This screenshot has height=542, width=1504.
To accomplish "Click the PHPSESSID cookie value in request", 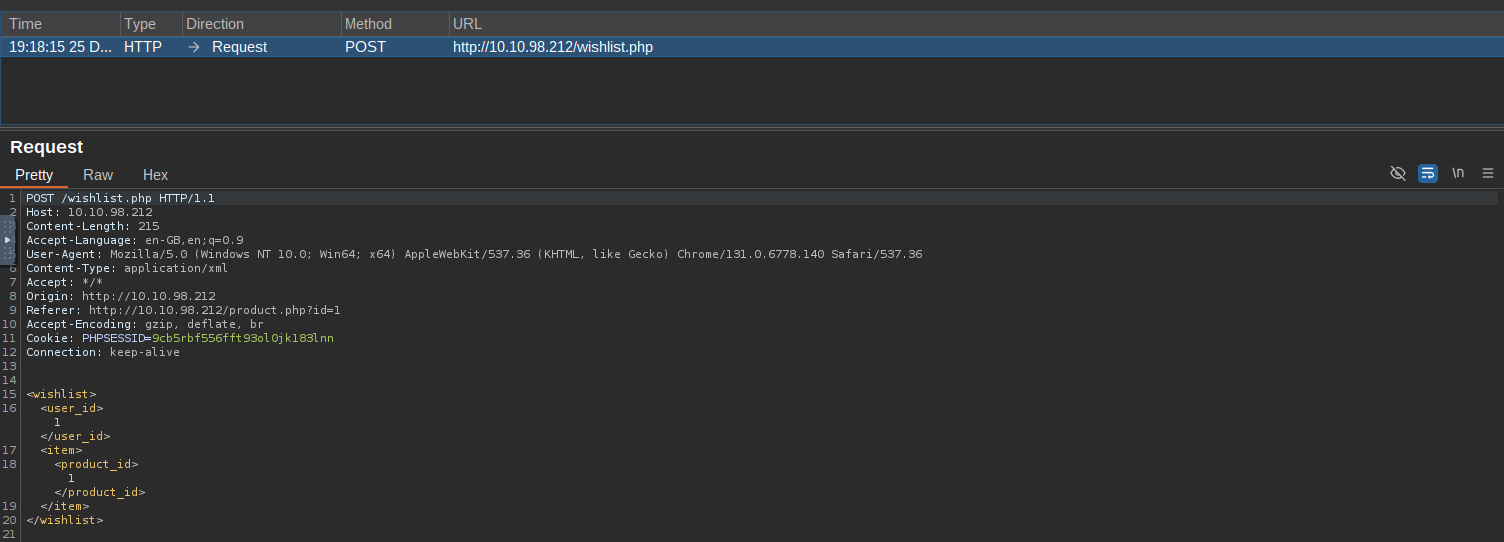I will (242, 338).
